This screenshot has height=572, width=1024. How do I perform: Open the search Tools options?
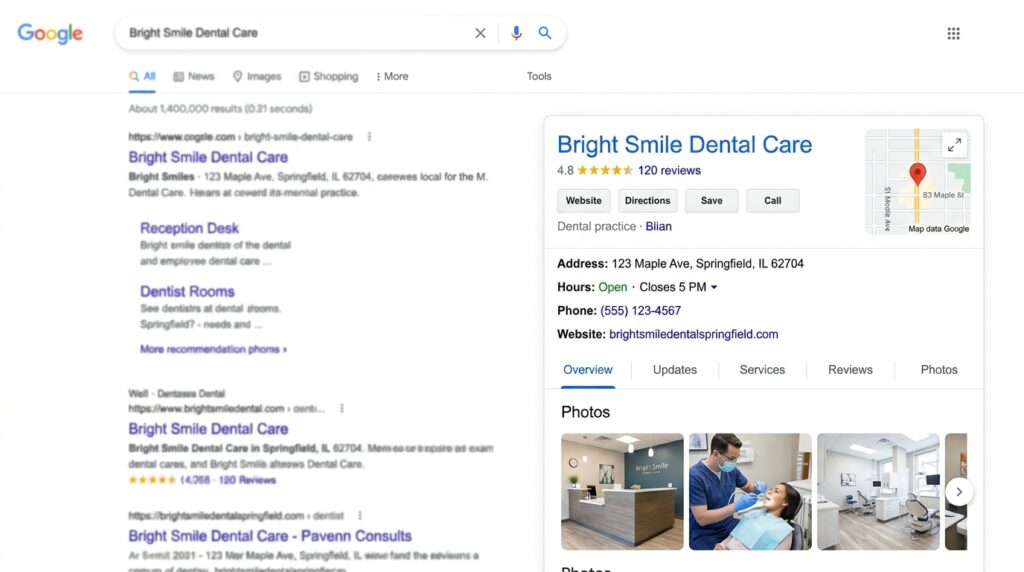539,76
